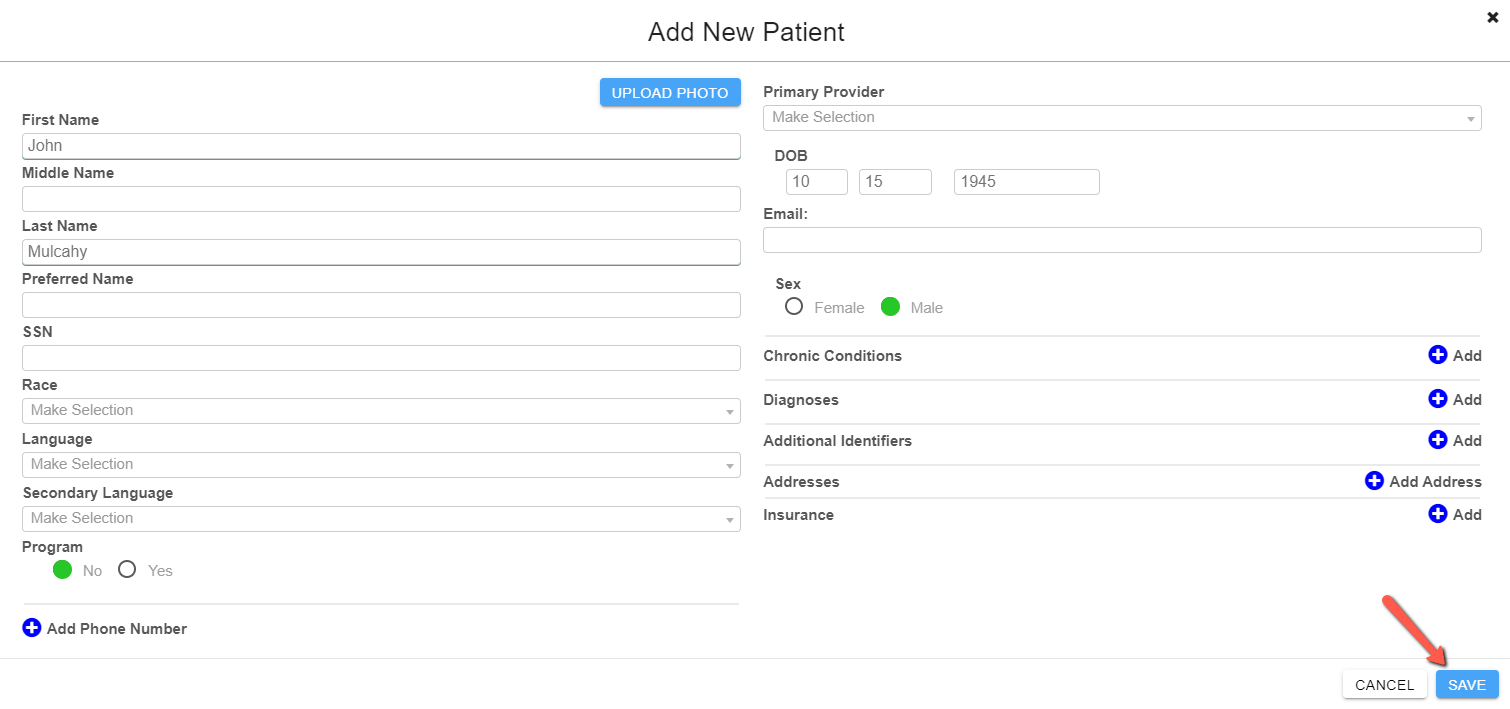Choose Yes for Program
The width and height of the screenshot is (1510, 709).
[127, 569]
